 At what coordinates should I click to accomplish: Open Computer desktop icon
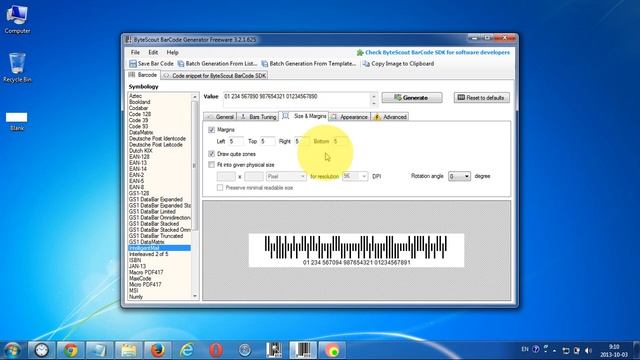pos(17,19)
